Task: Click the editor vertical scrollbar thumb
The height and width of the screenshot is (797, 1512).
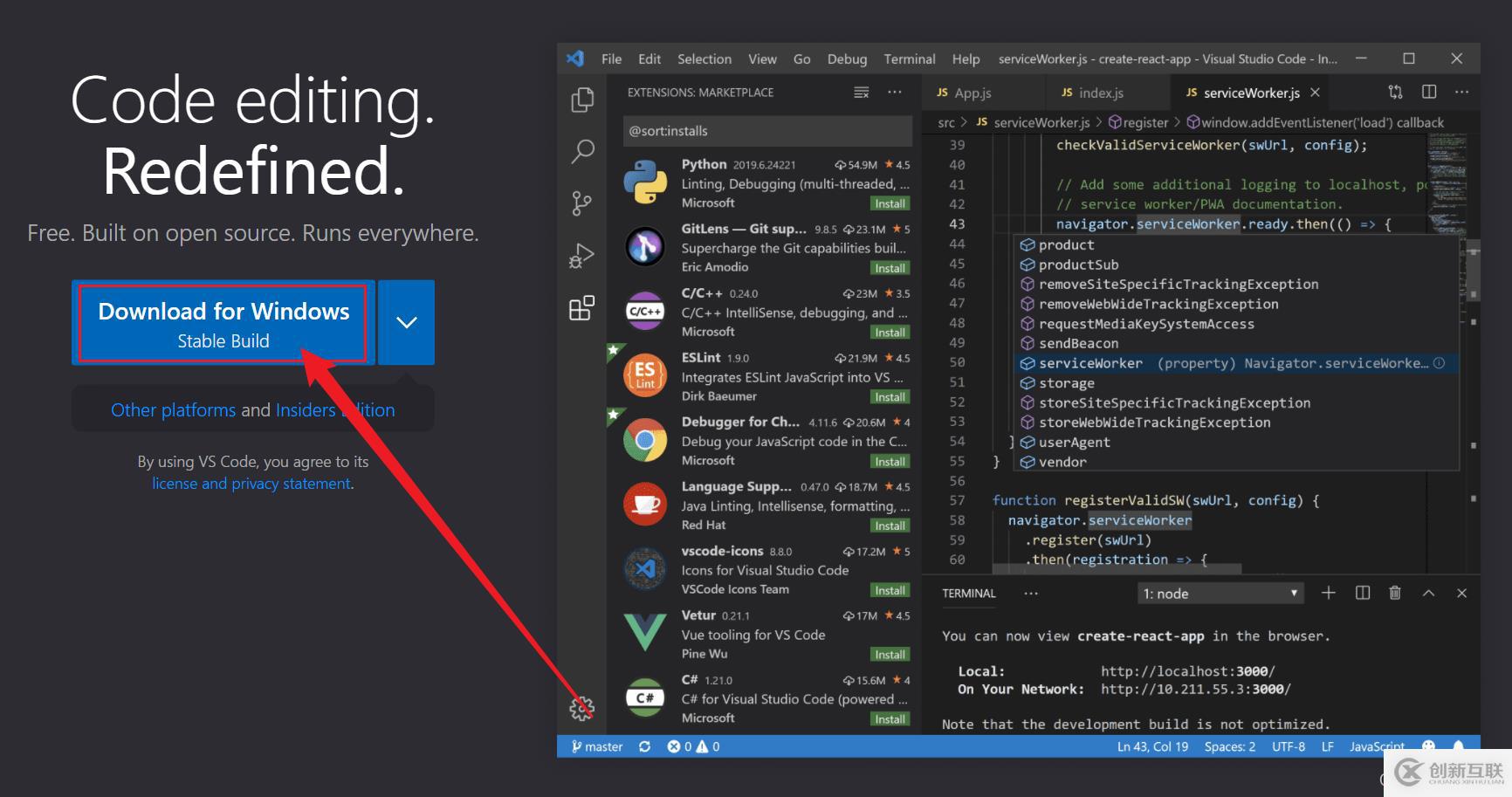Action: pos(1474,270)
